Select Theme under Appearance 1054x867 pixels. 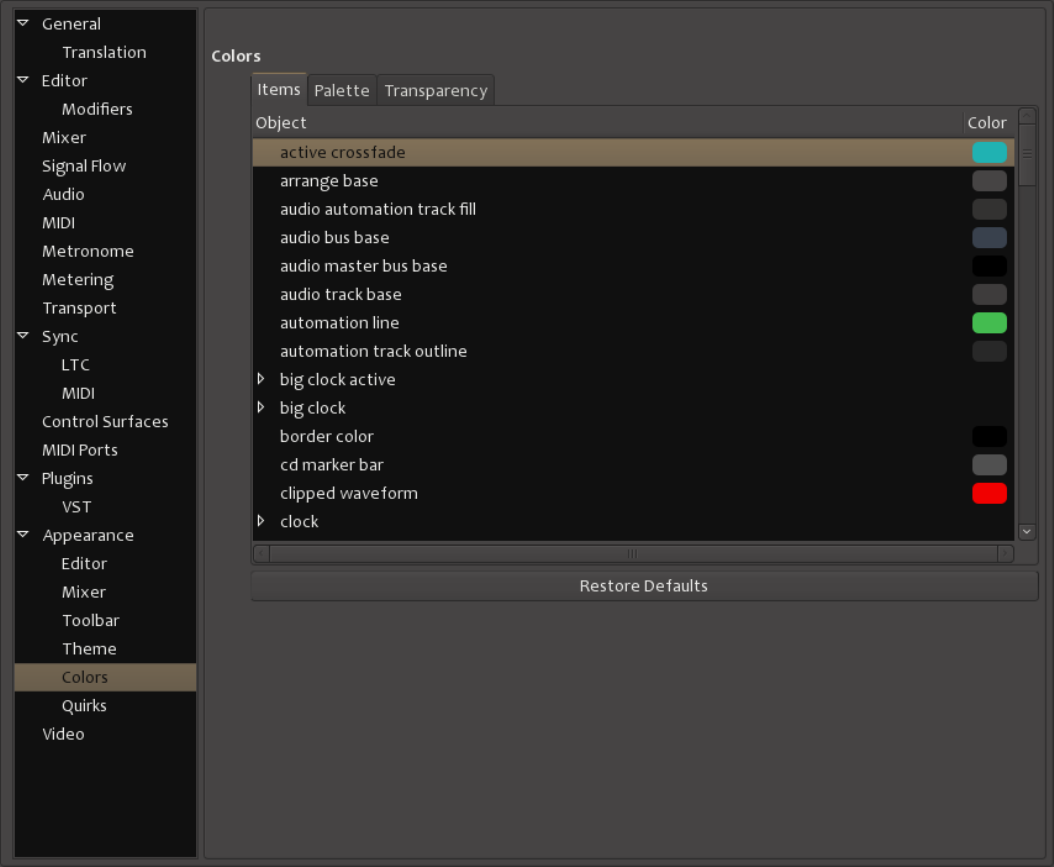[x=89, y=649]
